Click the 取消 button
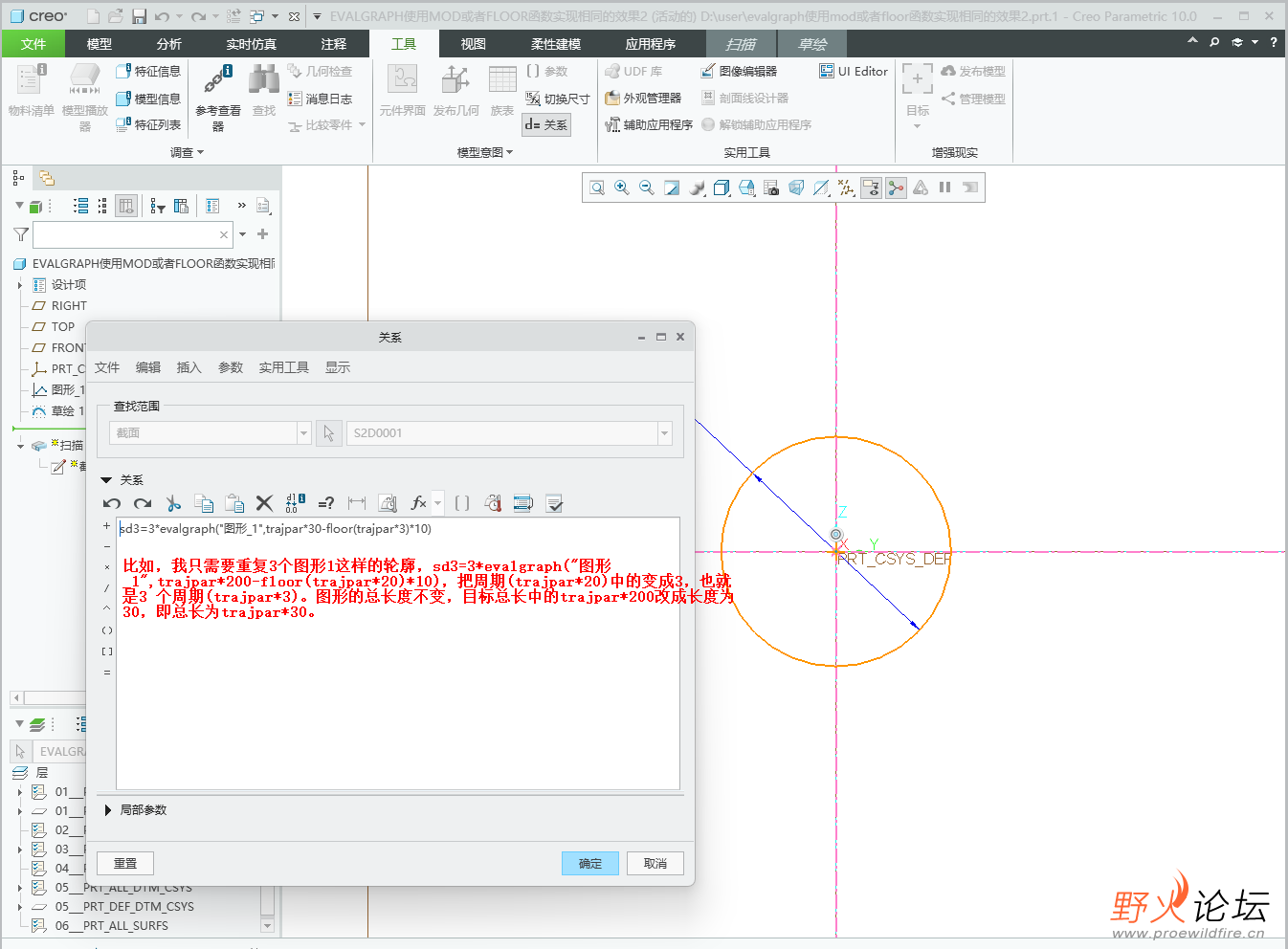 click(655, 863)
